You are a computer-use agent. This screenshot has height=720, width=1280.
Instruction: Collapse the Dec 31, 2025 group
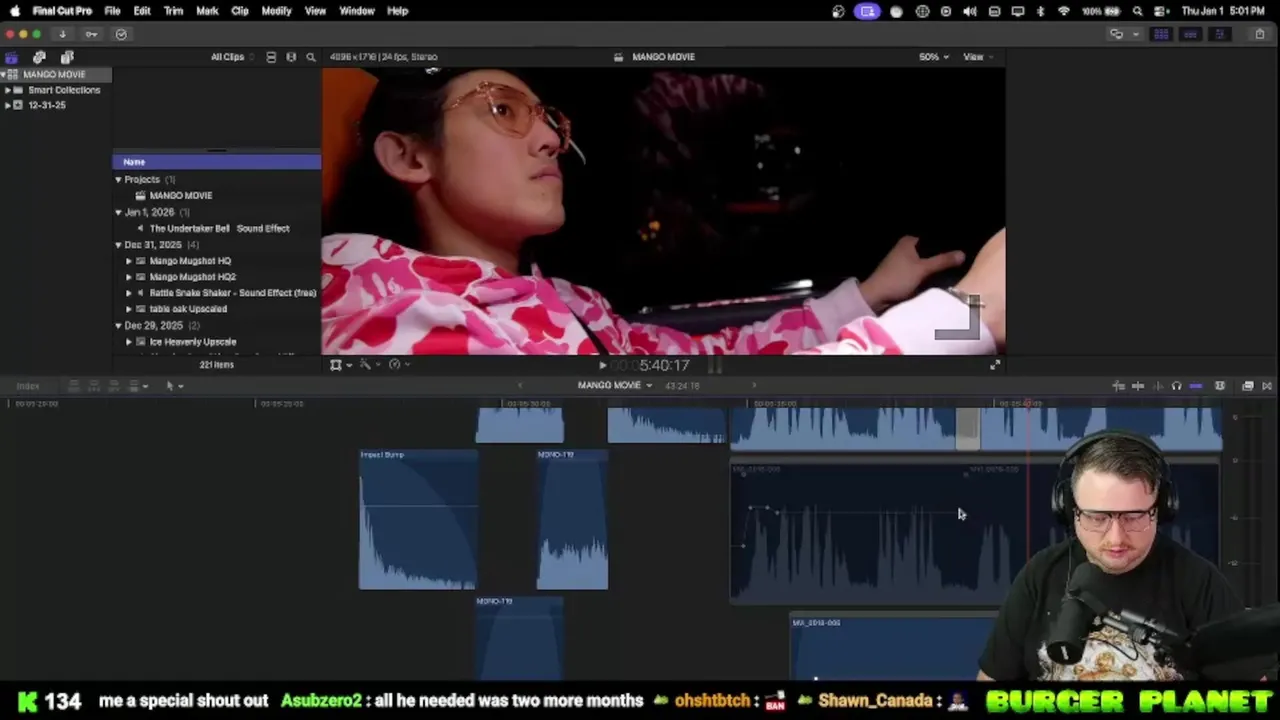[118, 245]
